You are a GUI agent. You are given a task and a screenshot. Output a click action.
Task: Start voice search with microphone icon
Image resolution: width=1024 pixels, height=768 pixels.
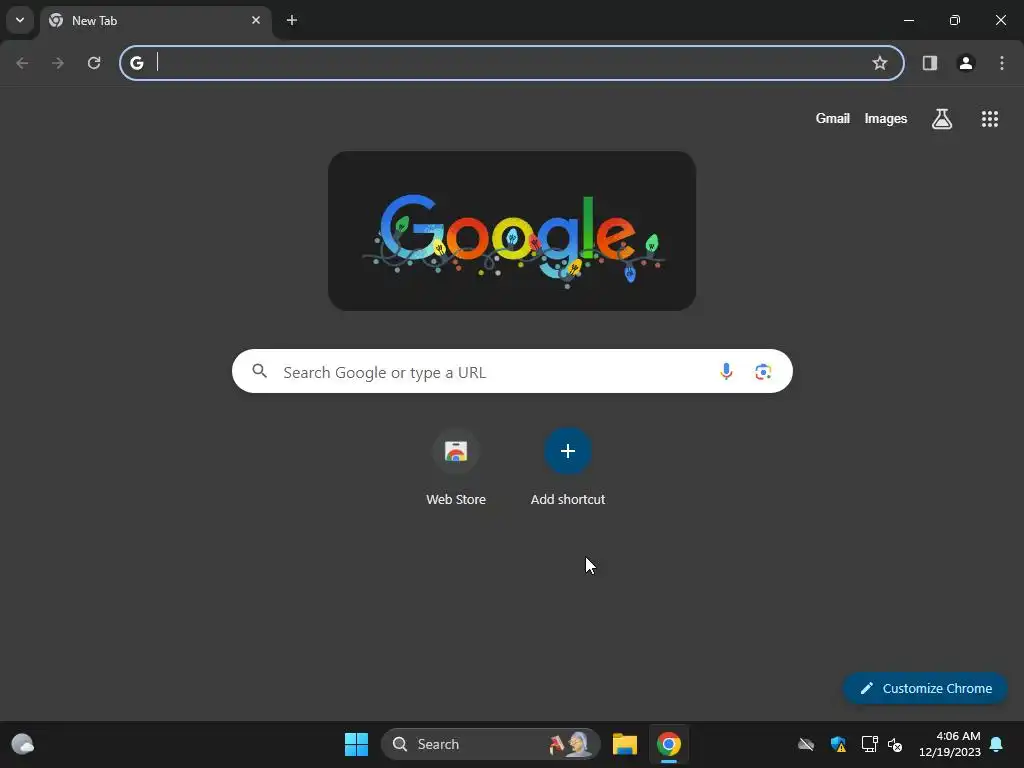726,372
